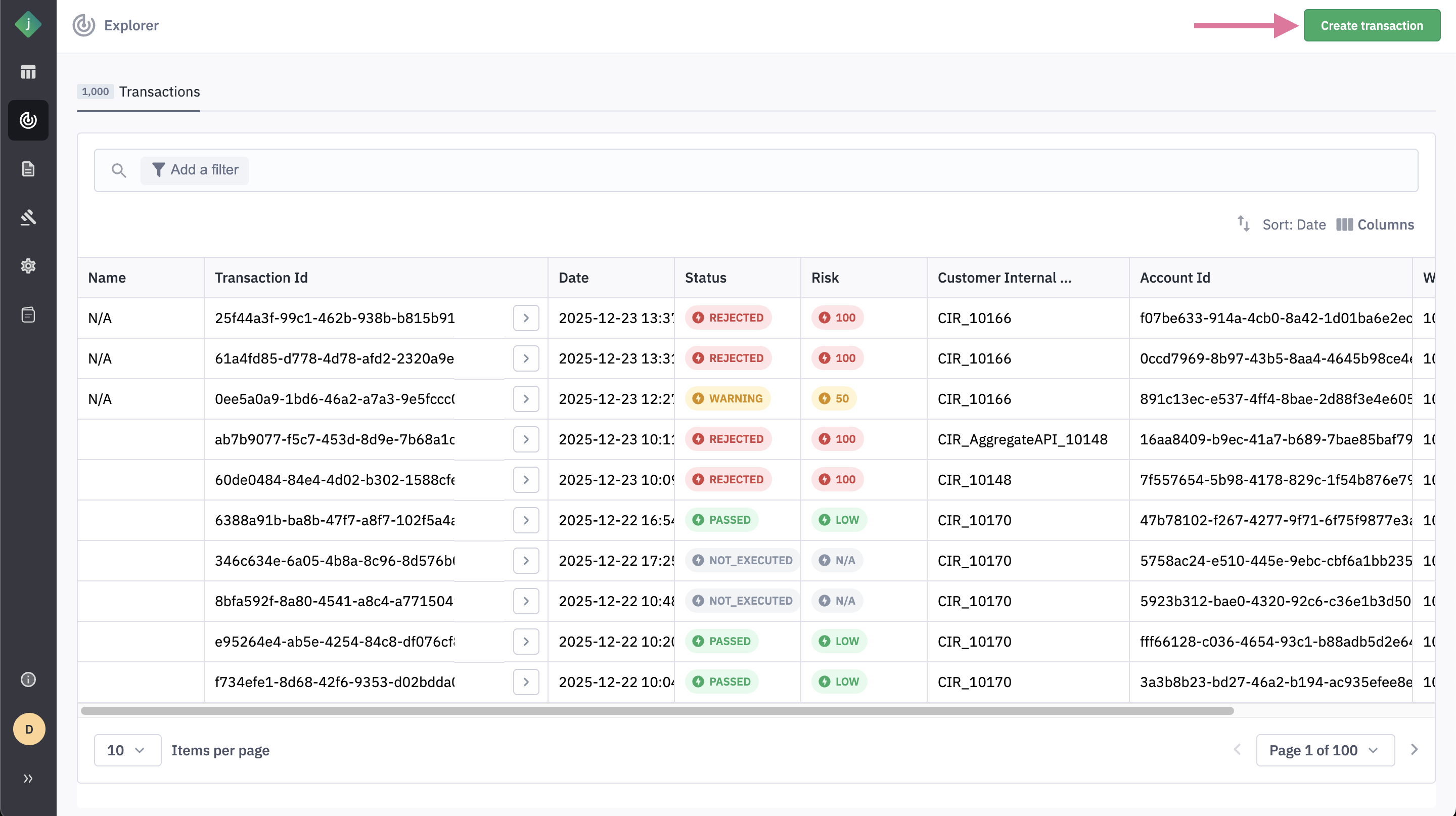The width and height of the screenshot is (1456, 816).
Task: Open Settings via the gear icon
Action: click(28, 265)
